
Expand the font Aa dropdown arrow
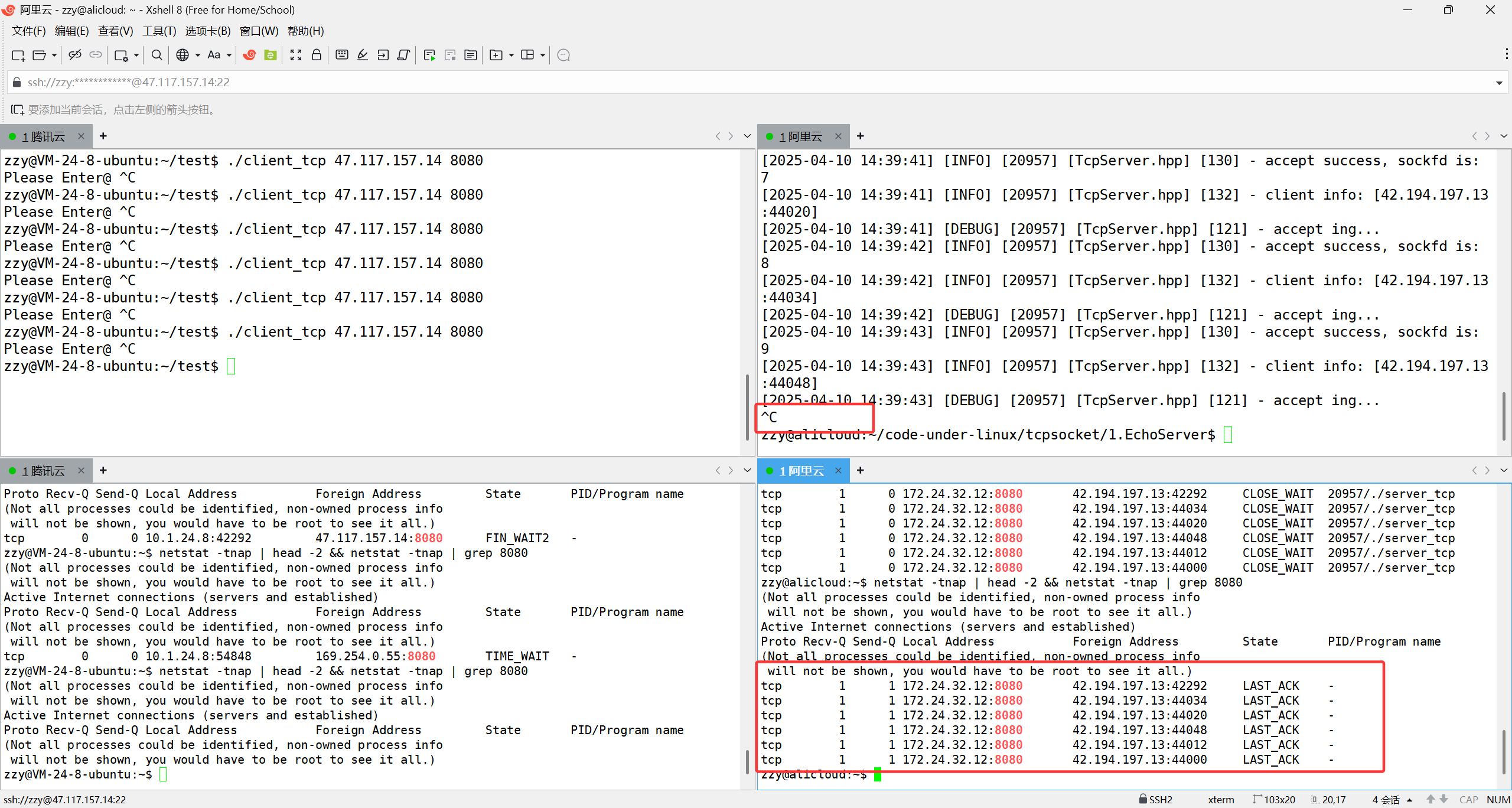tap(229, 55)
